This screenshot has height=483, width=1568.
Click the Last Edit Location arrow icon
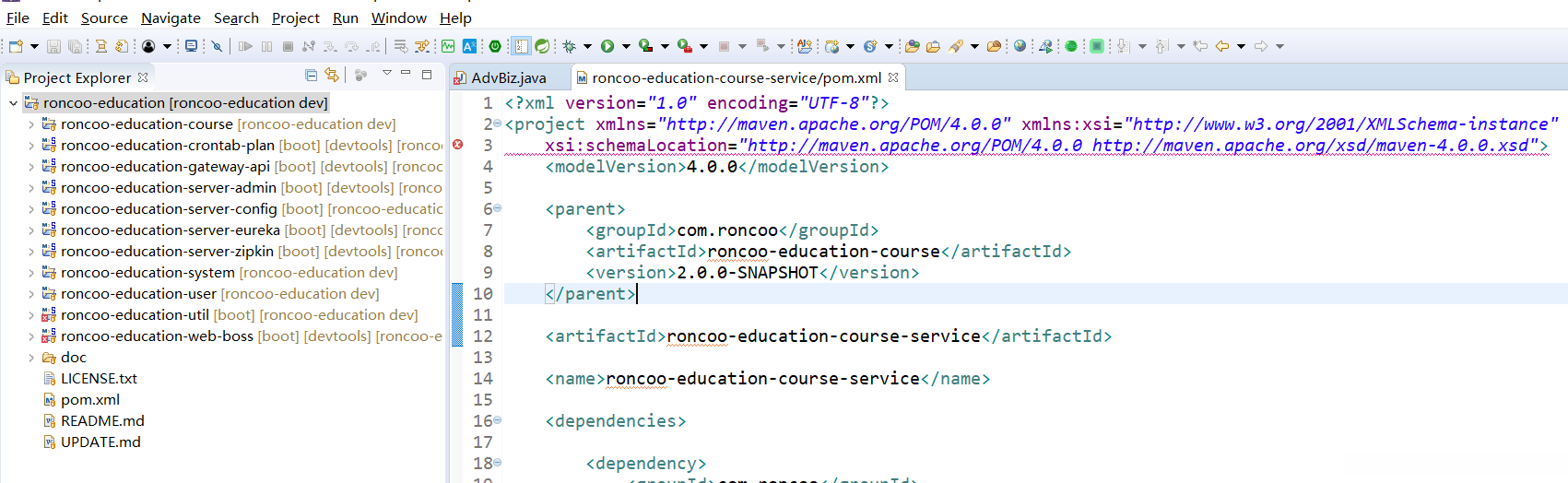tap(1200, 46)
